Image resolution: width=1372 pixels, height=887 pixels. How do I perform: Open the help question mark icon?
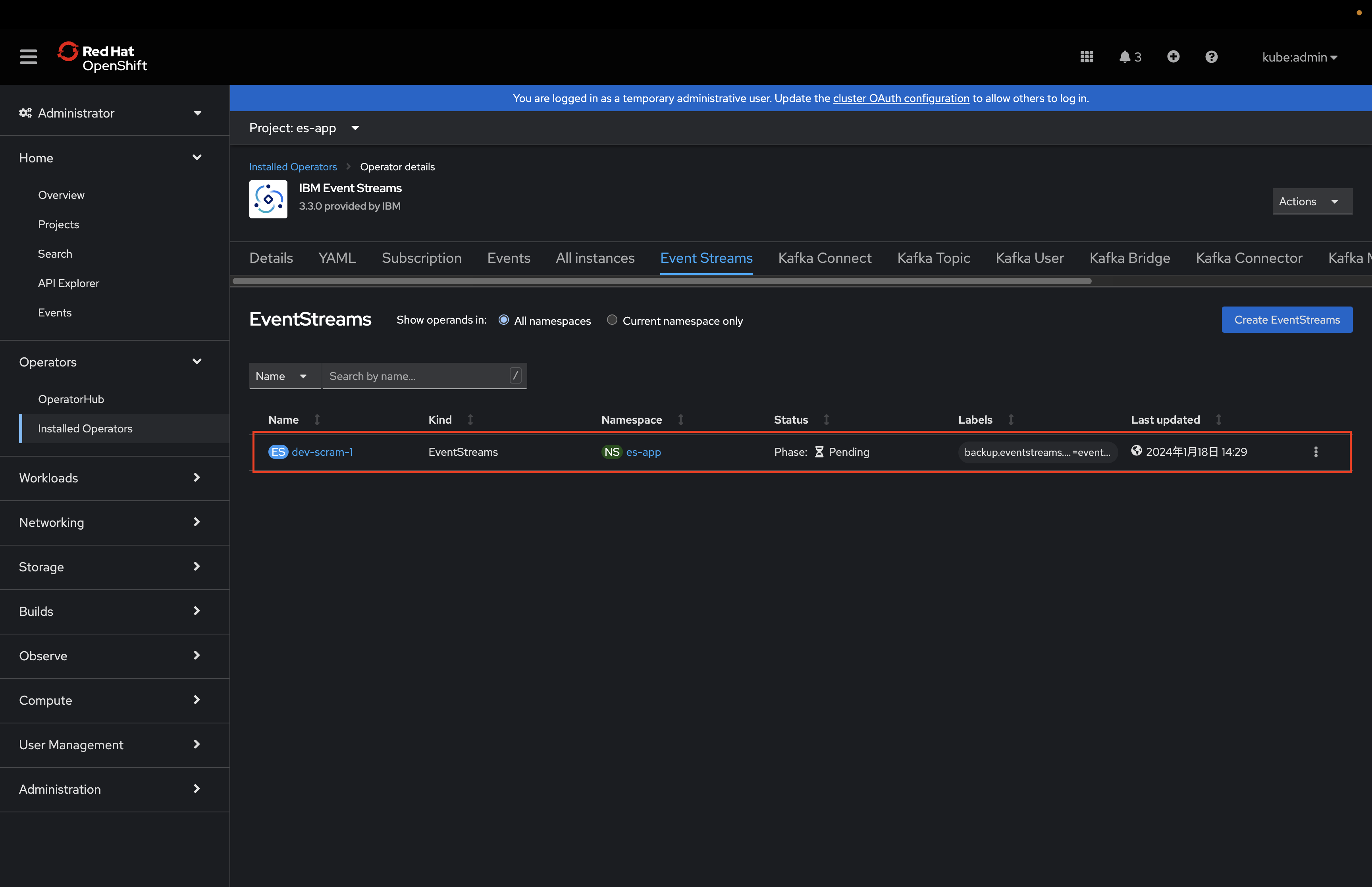[x=1211, y=56]
